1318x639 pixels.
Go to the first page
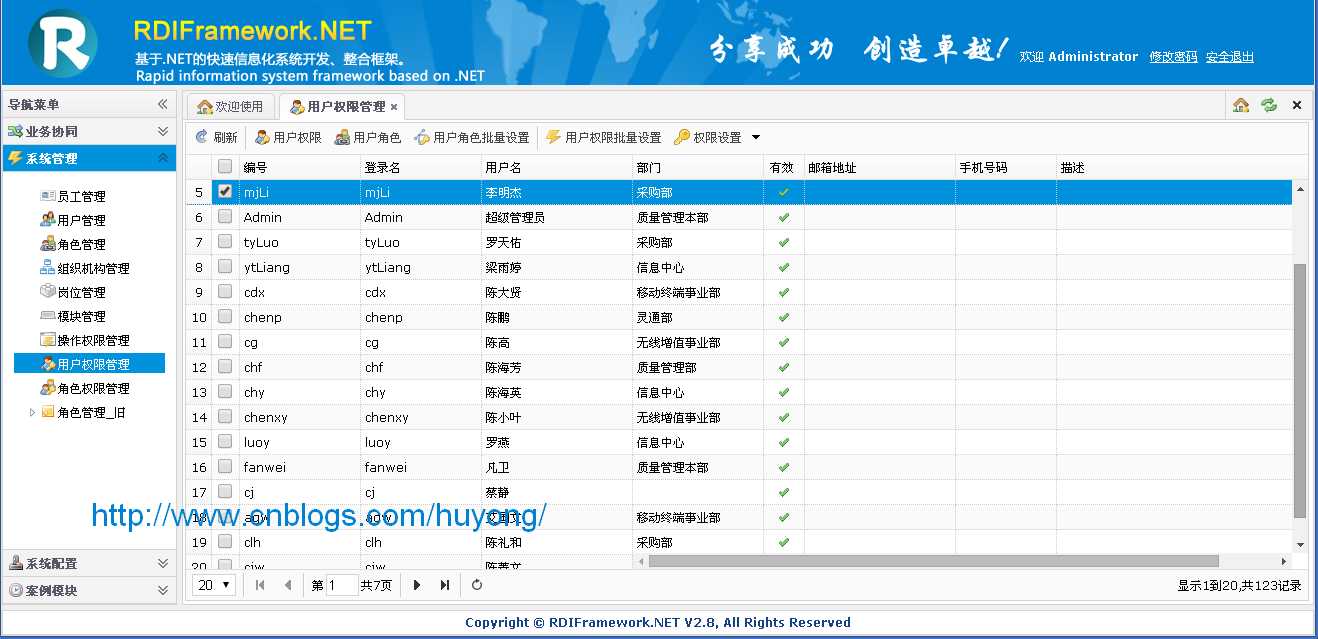(260, 585)
